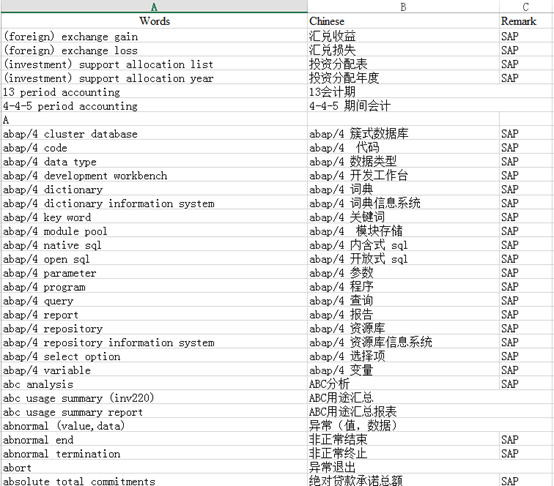Screen dimensions: 554x486
Task: Click Chinese cell 'abap/4 选择项'
Action: [x=403, y=356]
